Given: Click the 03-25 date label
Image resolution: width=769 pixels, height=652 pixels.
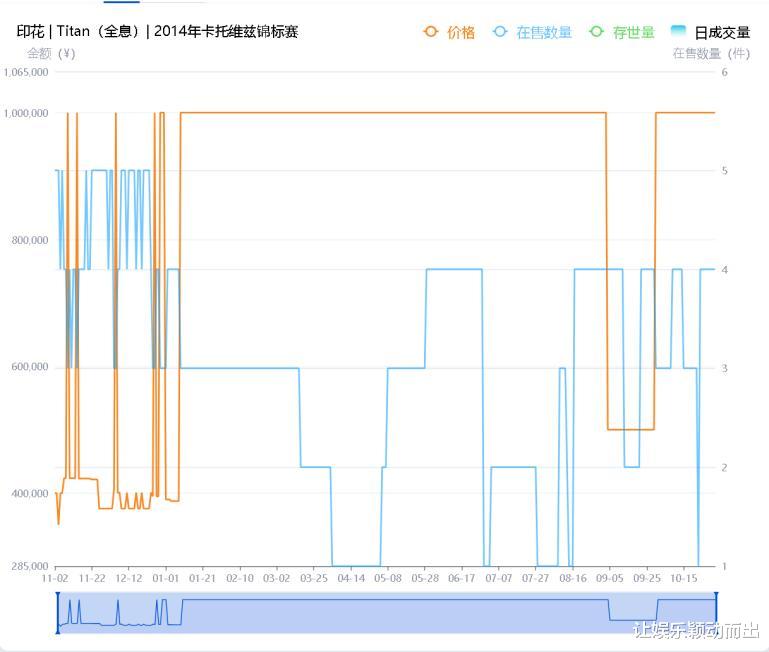Looking at the screenshot, I should pyautogui.click(x=314, y=578).
